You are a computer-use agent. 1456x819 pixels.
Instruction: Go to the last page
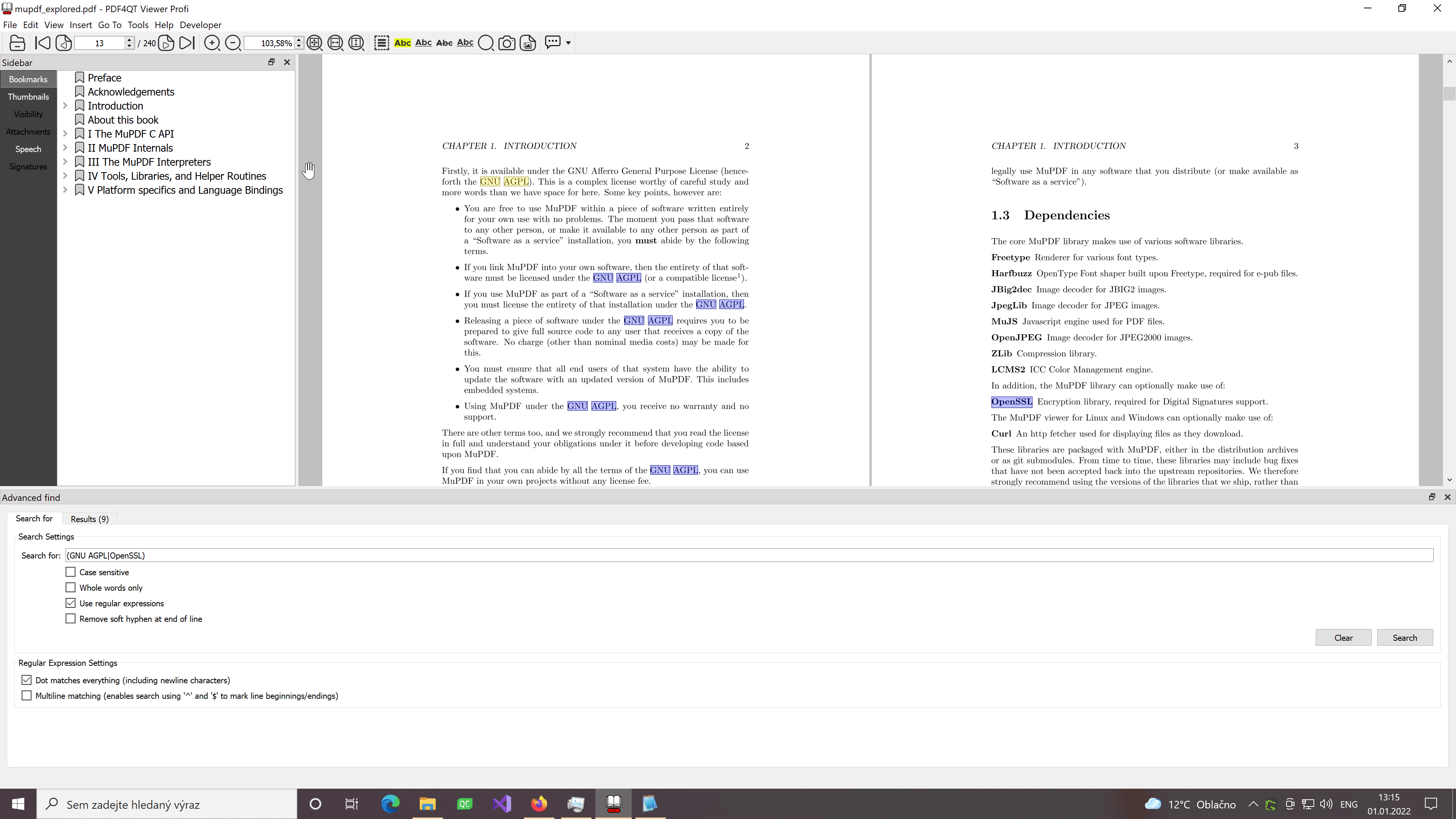pyautogui.click(x=187, y=43)
